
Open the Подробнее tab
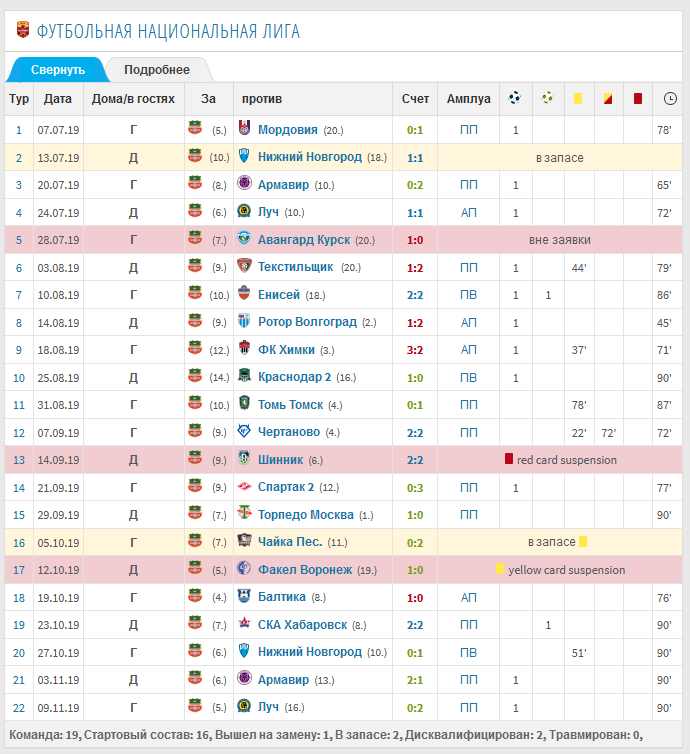tap(157, 70)
